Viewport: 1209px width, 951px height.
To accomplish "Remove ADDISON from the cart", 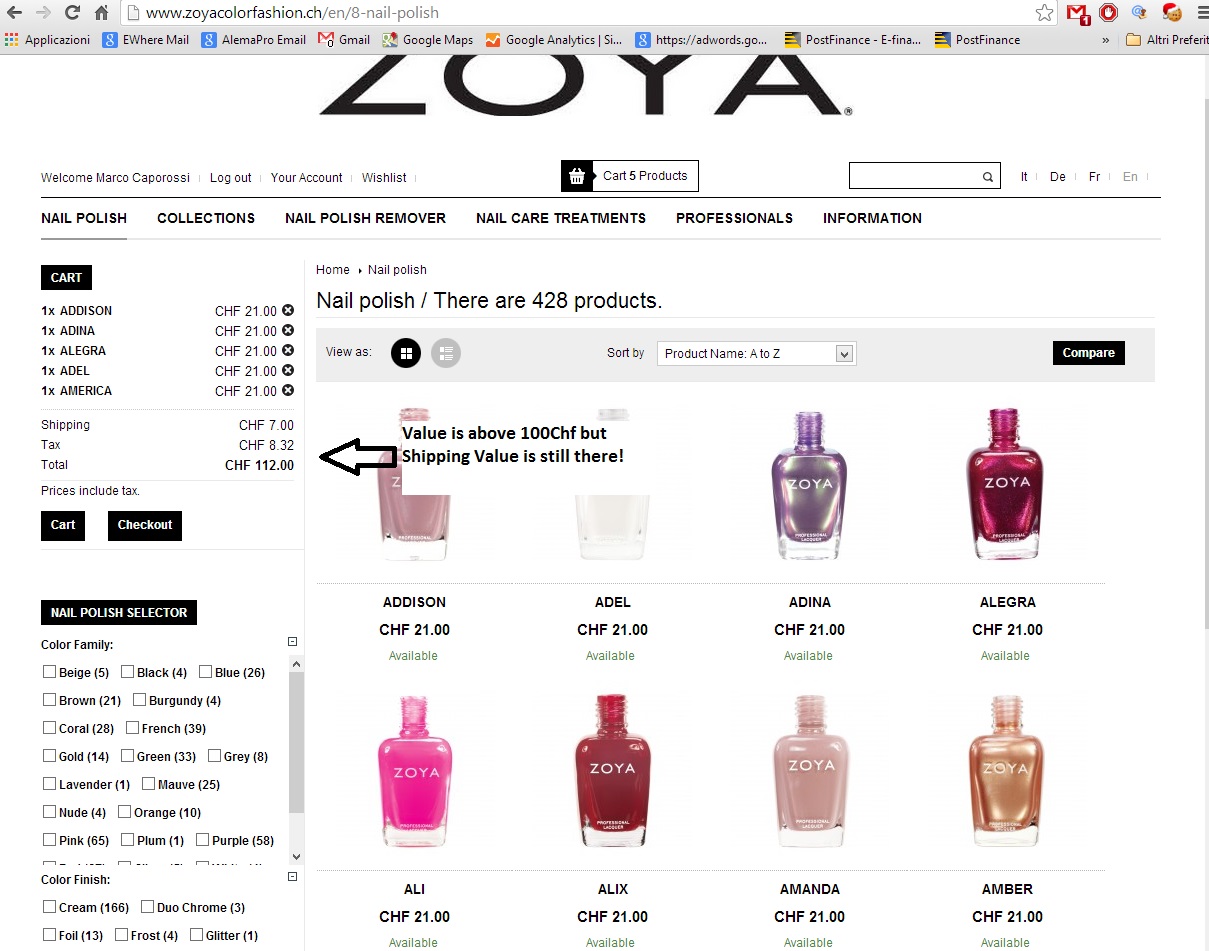I will tap(288, 310).
